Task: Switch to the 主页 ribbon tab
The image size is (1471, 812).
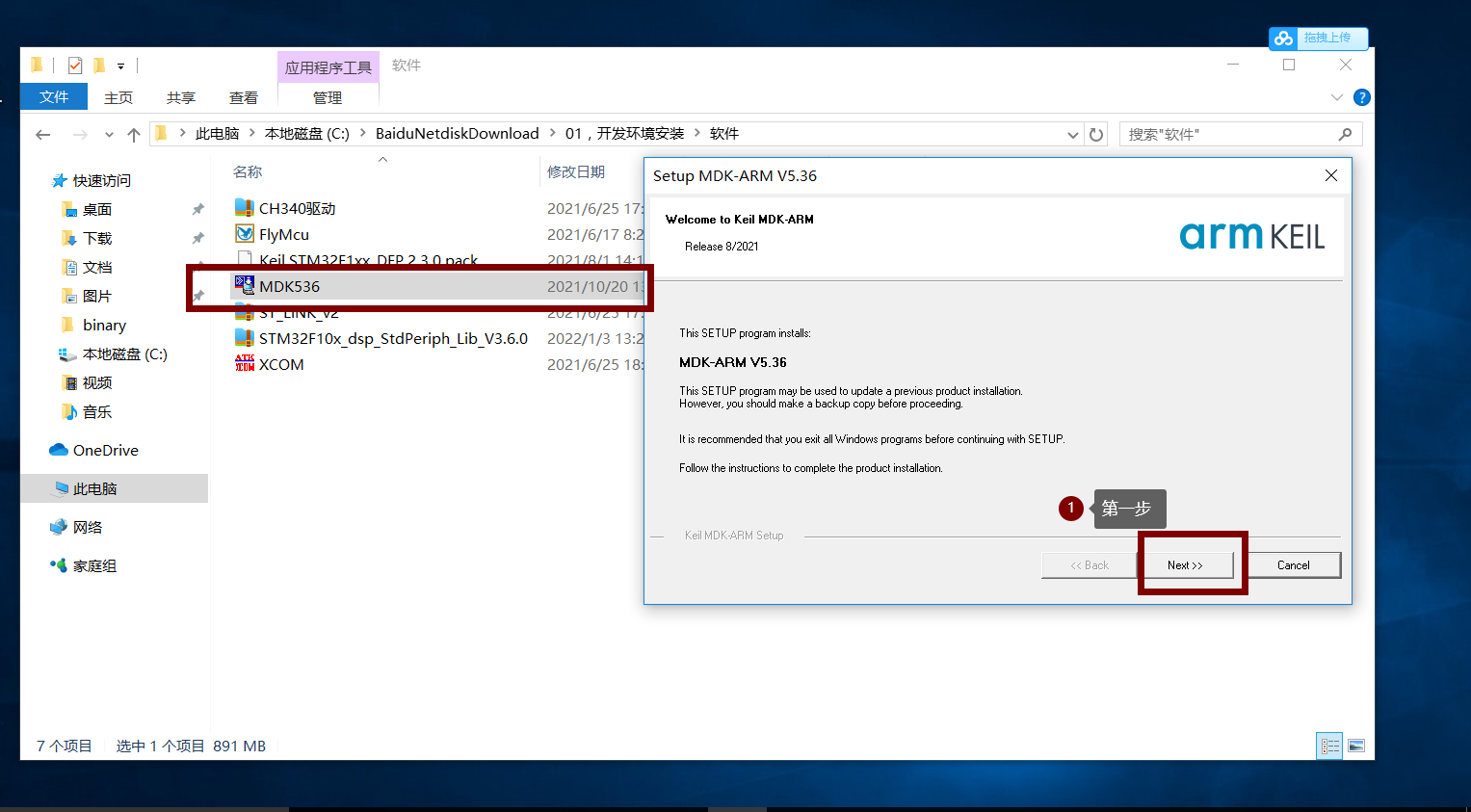Action: pos(118,97)
